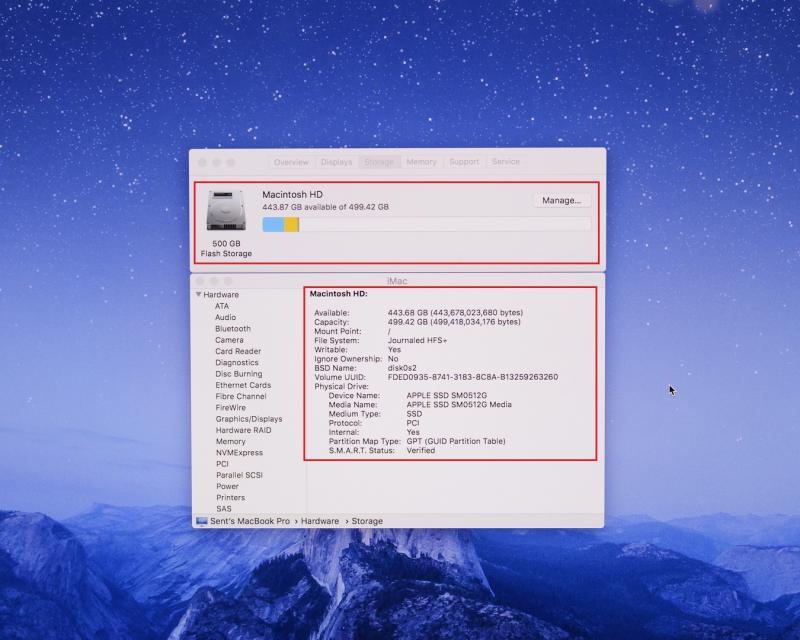This screenshot has width=800, height=640.
Task: Select PCI in the sidebar list
Action: [222, 464]
